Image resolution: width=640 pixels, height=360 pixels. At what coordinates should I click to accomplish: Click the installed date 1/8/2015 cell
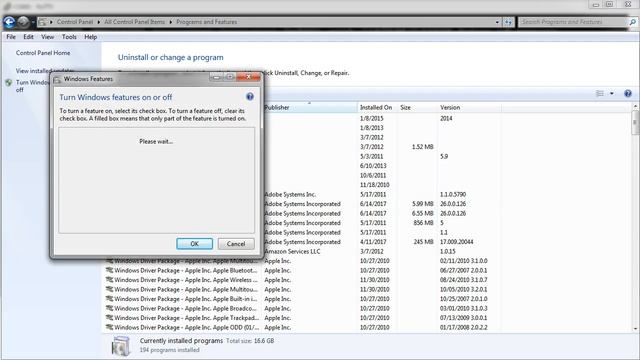click(x=371, y=118)
